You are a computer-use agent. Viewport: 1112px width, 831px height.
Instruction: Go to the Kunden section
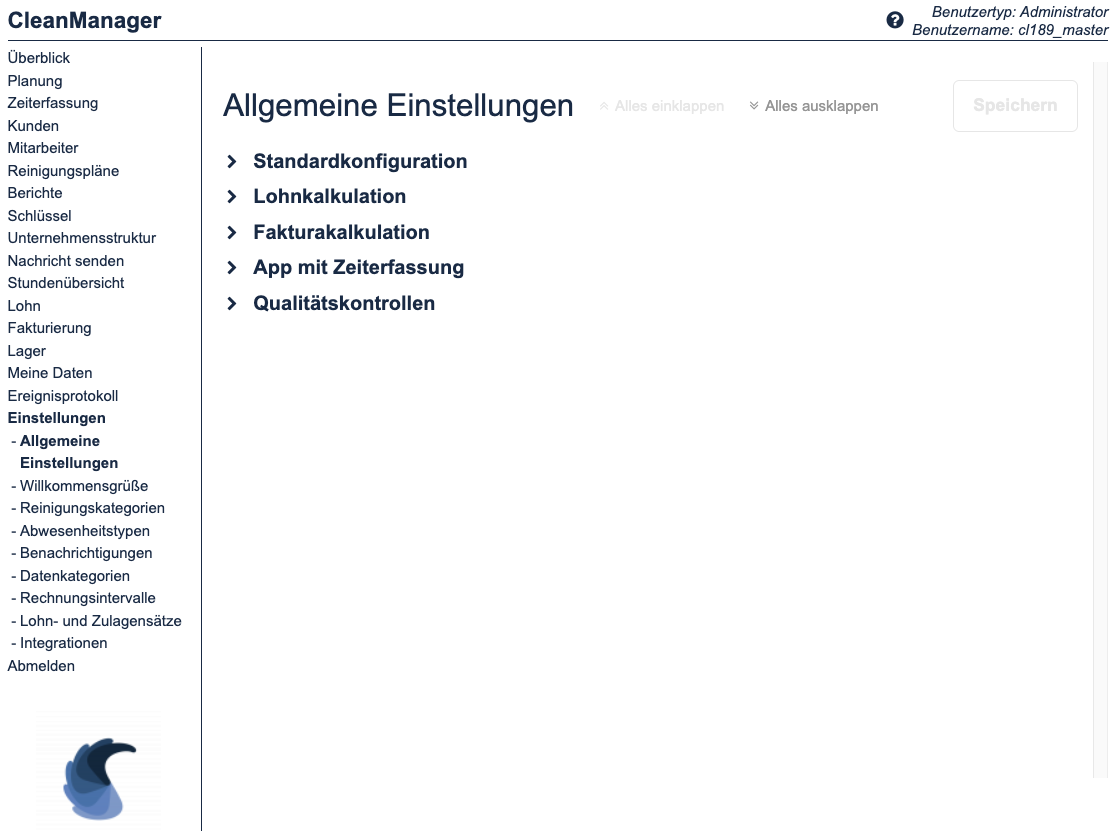pos(33,126)
